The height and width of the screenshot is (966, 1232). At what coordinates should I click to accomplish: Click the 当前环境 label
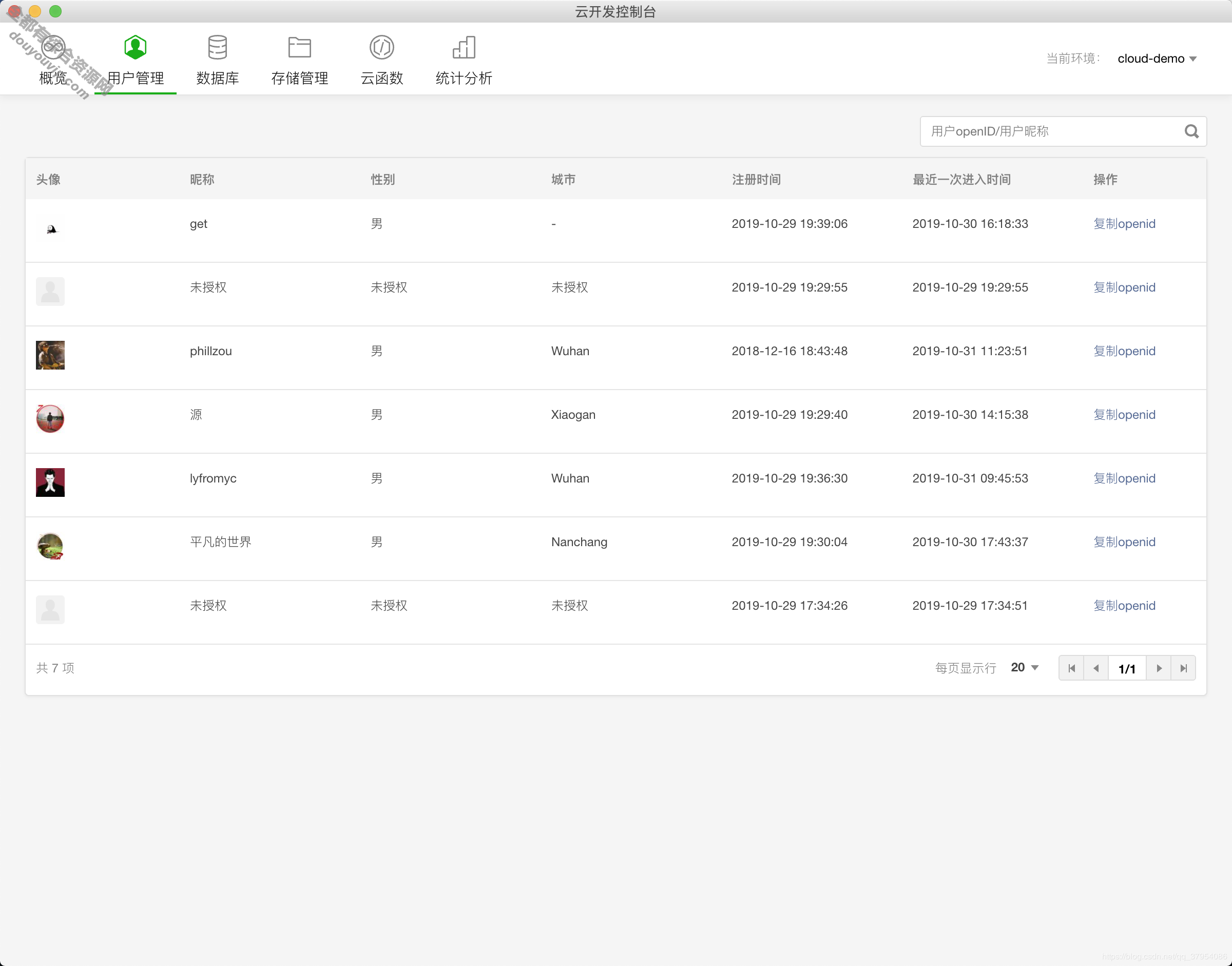tap(1073, 58)
